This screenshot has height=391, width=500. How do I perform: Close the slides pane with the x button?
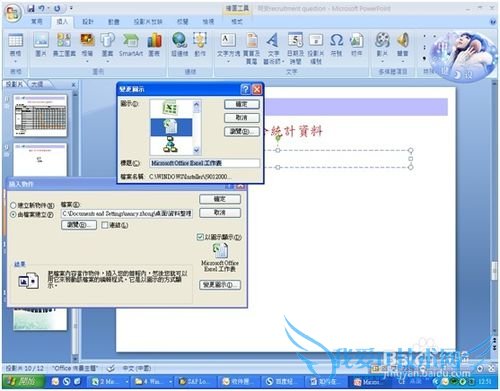point(74,85)
